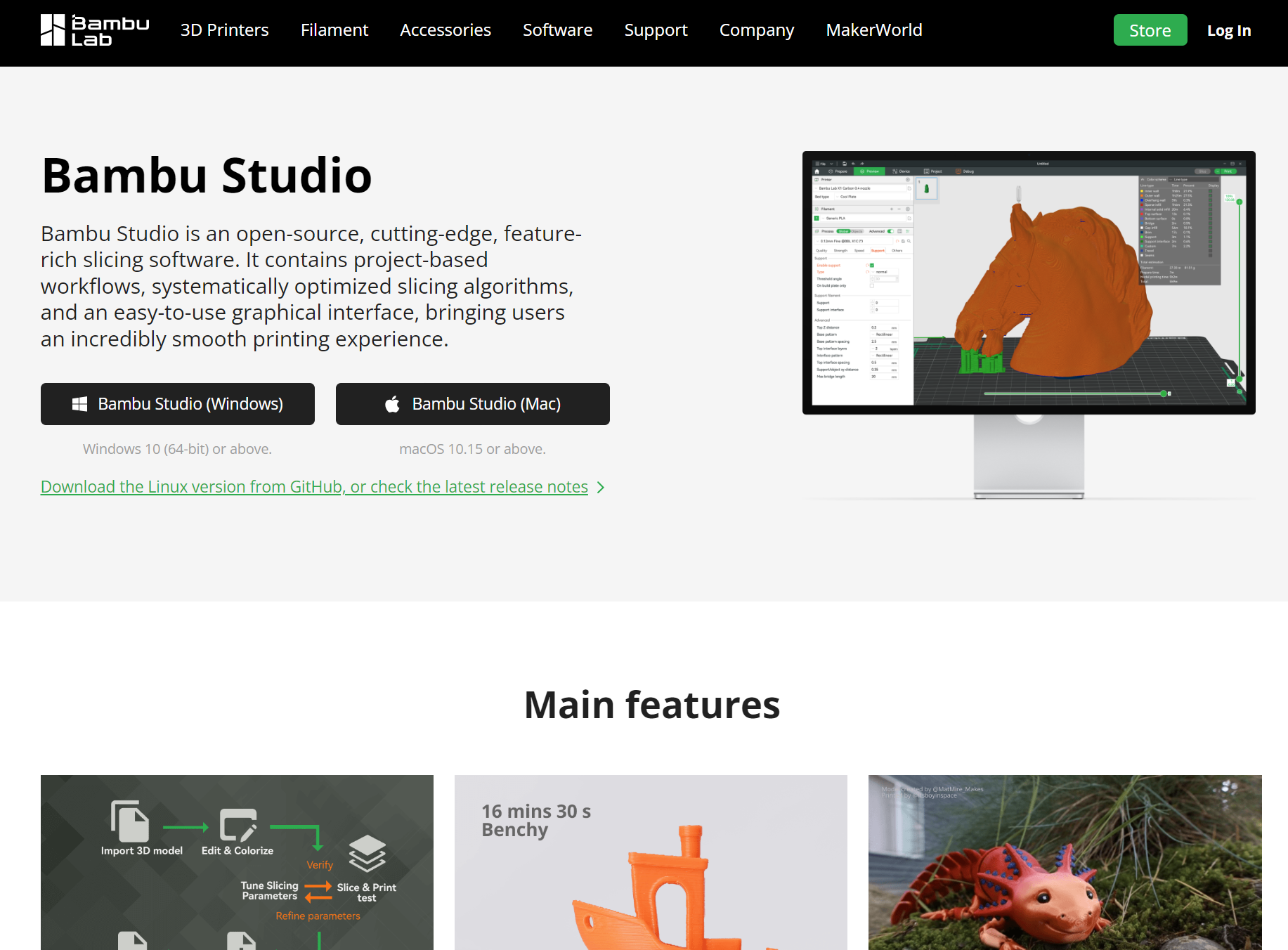Click 'Windows 10 (64-bit) or above.' text
Viewport: 1288px width, 950px height.
pyautogui.click(x=177, y=449)
